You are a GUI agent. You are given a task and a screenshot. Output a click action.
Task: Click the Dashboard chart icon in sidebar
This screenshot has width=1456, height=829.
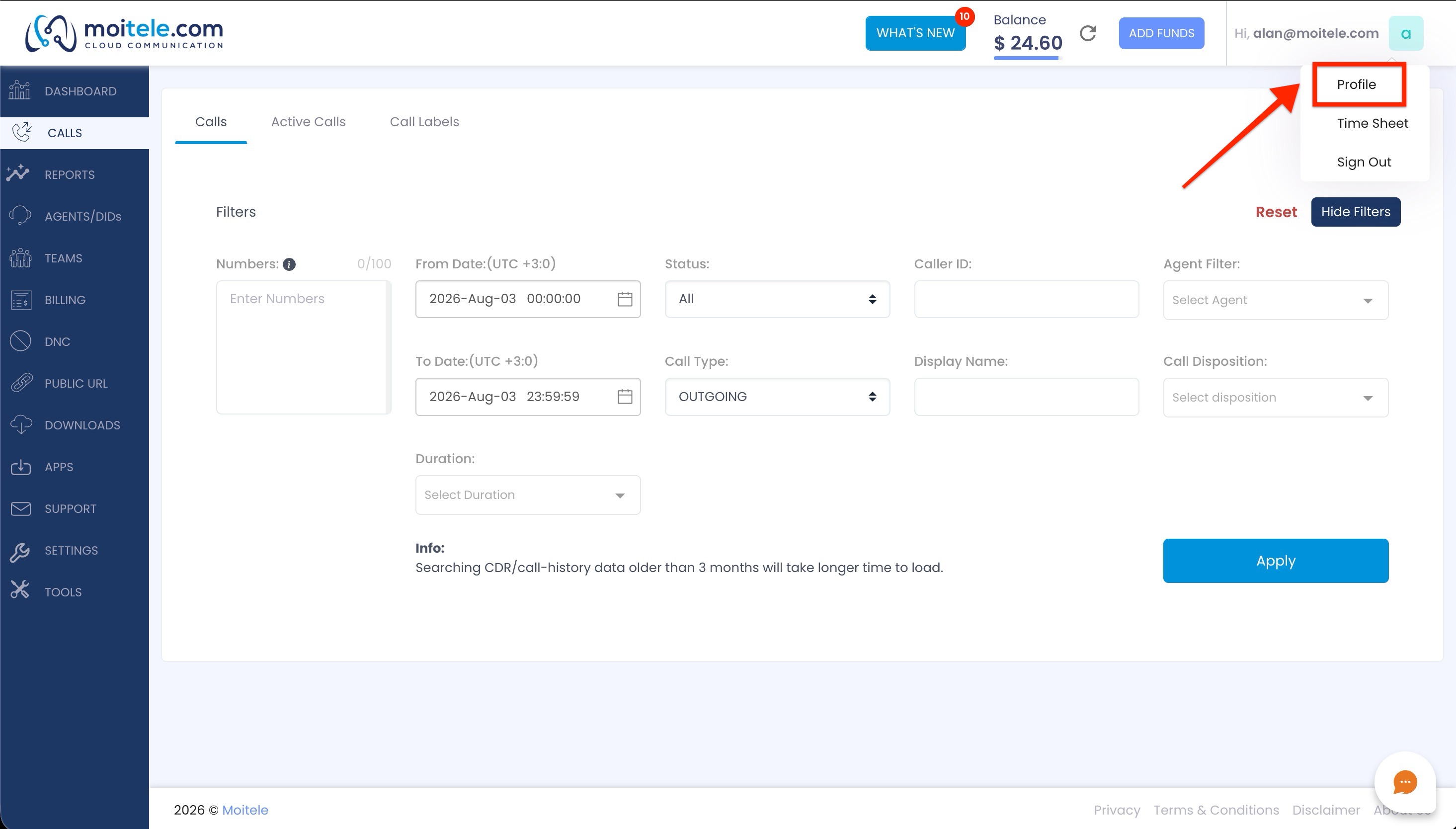20,90
